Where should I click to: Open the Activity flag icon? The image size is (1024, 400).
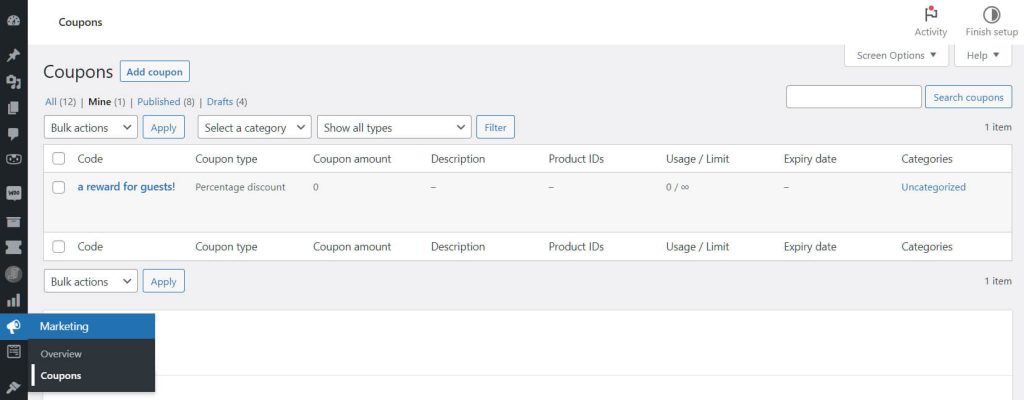(x=930, y=15)
